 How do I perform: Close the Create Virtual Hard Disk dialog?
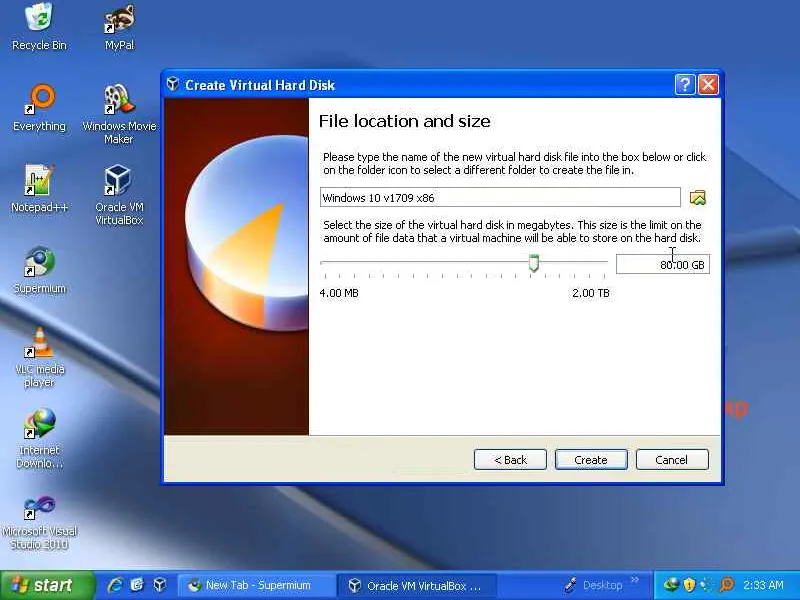tap(708, 84)
